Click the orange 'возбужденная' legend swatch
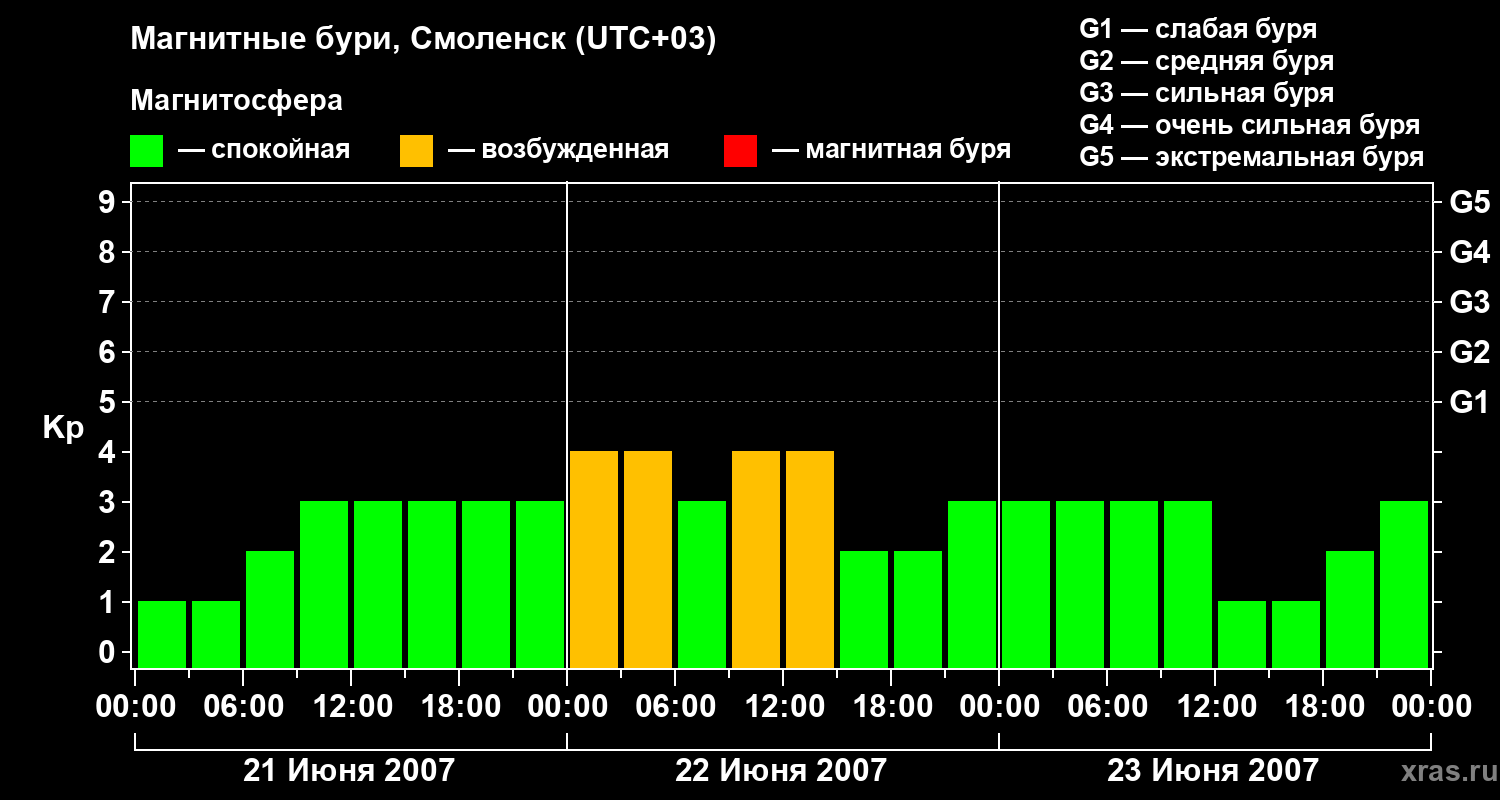1500x800 pixels. (416, 151)
